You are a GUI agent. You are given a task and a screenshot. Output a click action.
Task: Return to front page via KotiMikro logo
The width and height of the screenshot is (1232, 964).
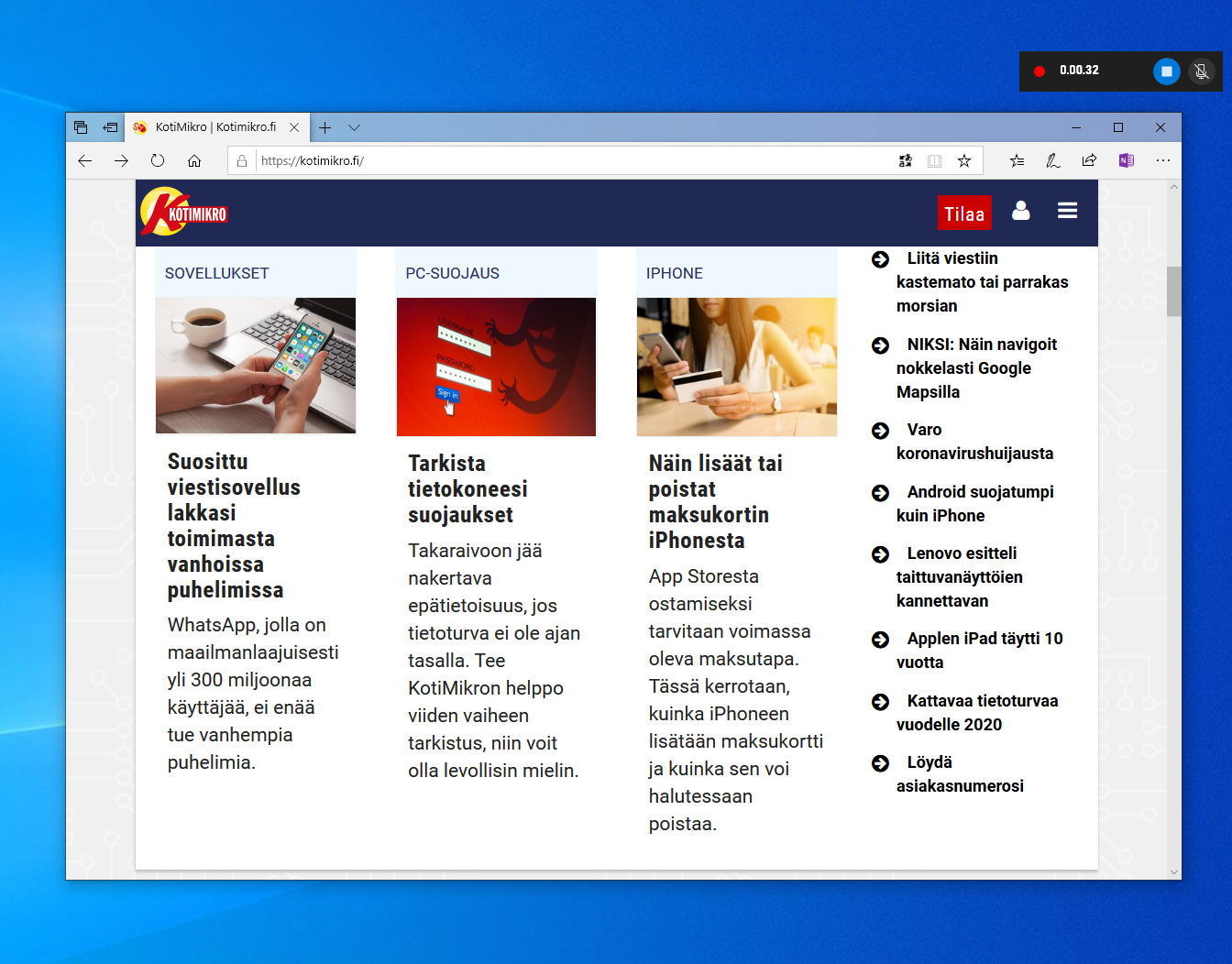(183, 211)
